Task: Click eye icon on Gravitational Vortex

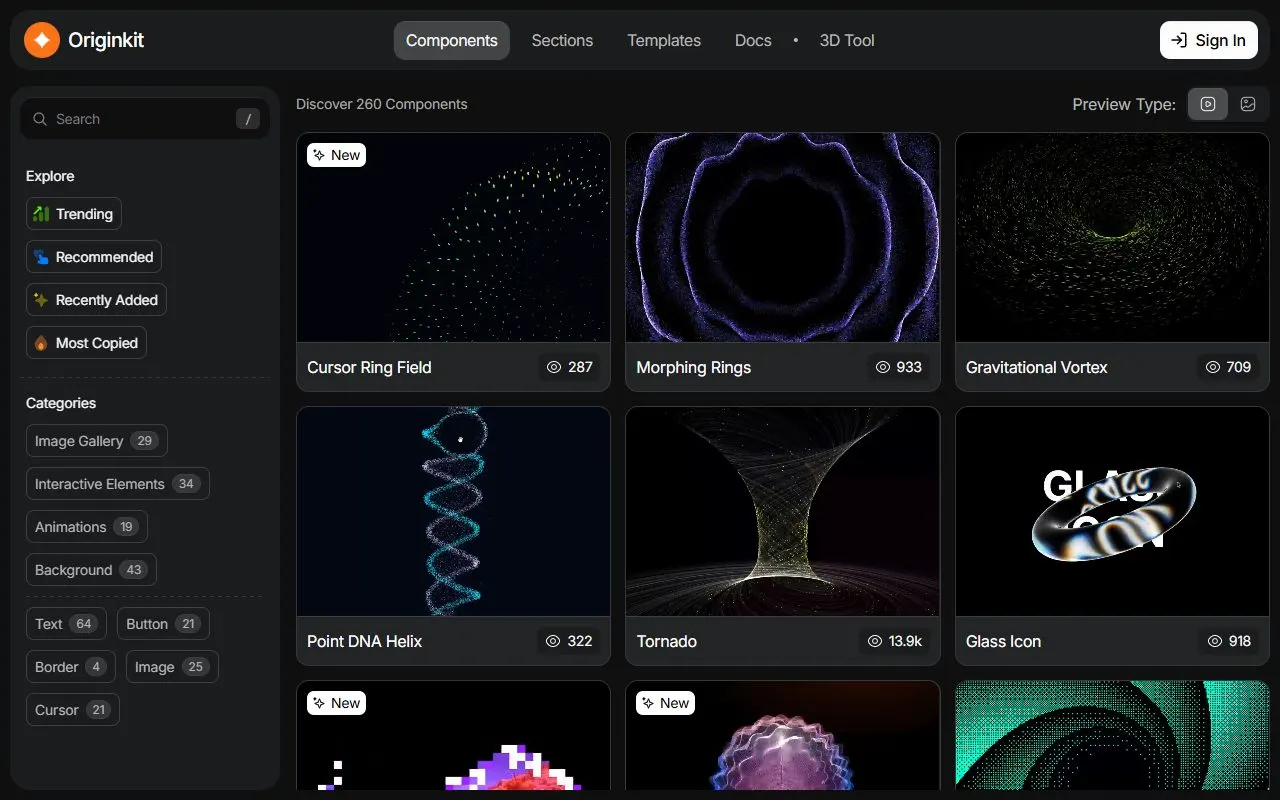Action: (x=1213, y=367)
